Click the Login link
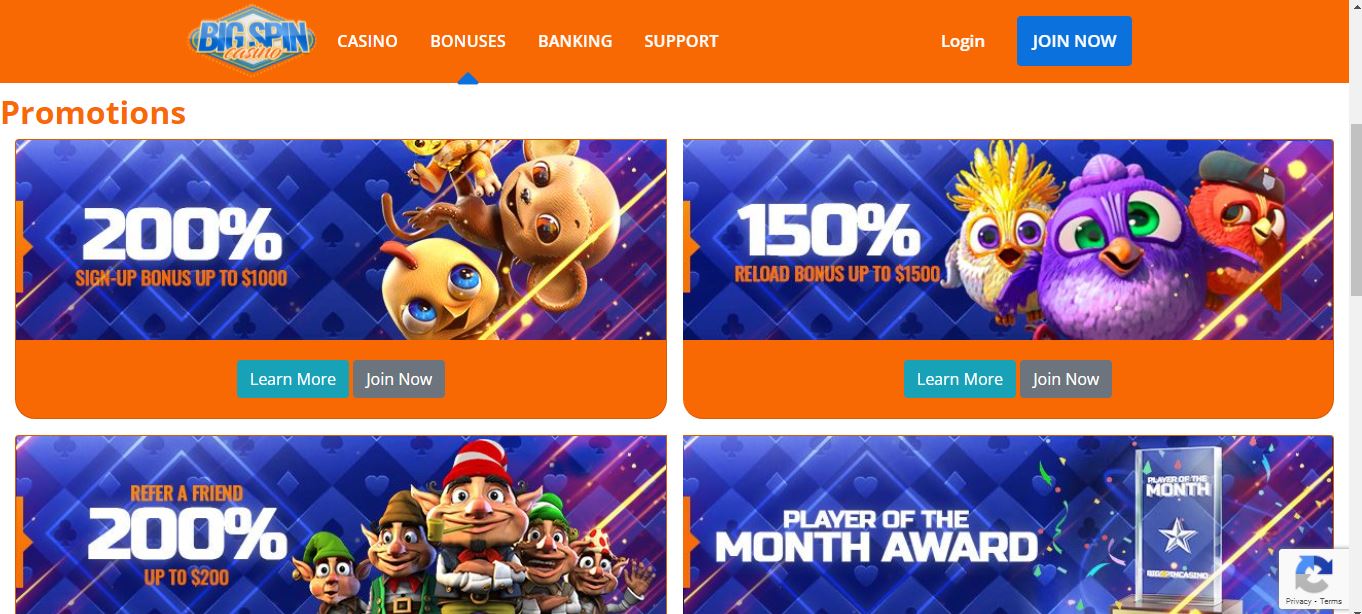1362x614 pixels. (962, 41)
